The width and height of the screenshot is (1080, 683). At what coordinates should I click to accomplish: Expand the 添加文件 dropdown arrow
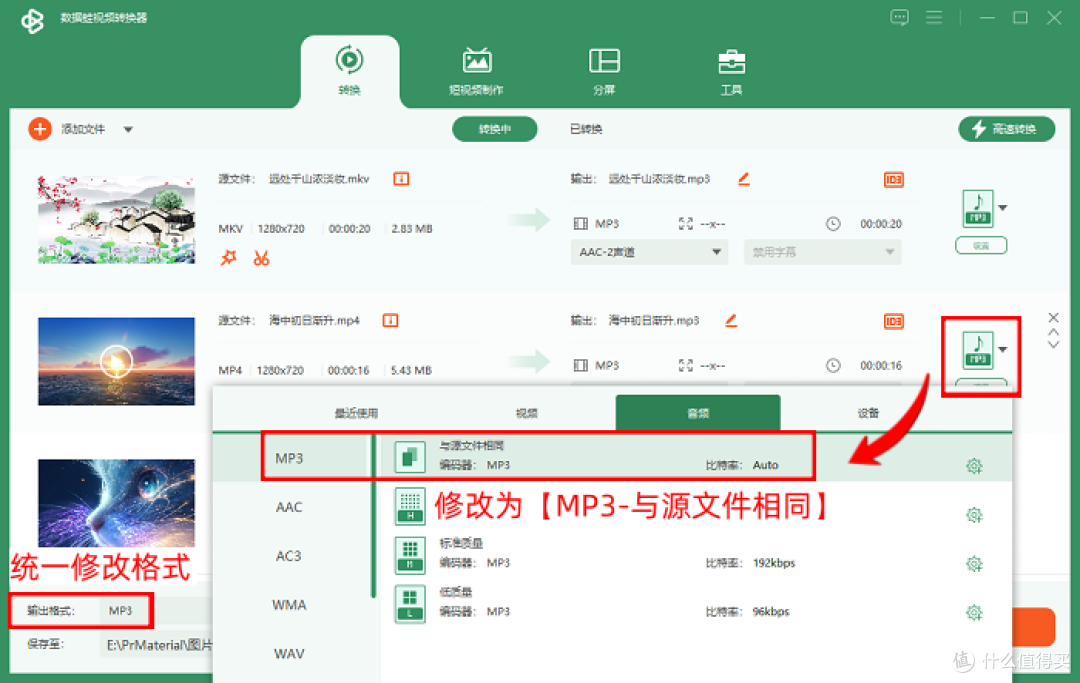(128, 129)
